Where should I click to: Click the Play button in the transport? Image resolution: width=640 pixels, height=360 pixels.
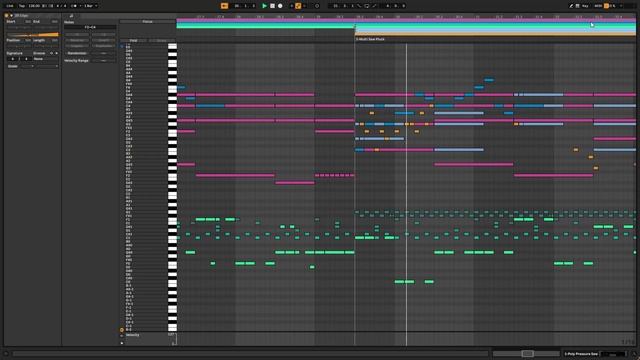264,6
